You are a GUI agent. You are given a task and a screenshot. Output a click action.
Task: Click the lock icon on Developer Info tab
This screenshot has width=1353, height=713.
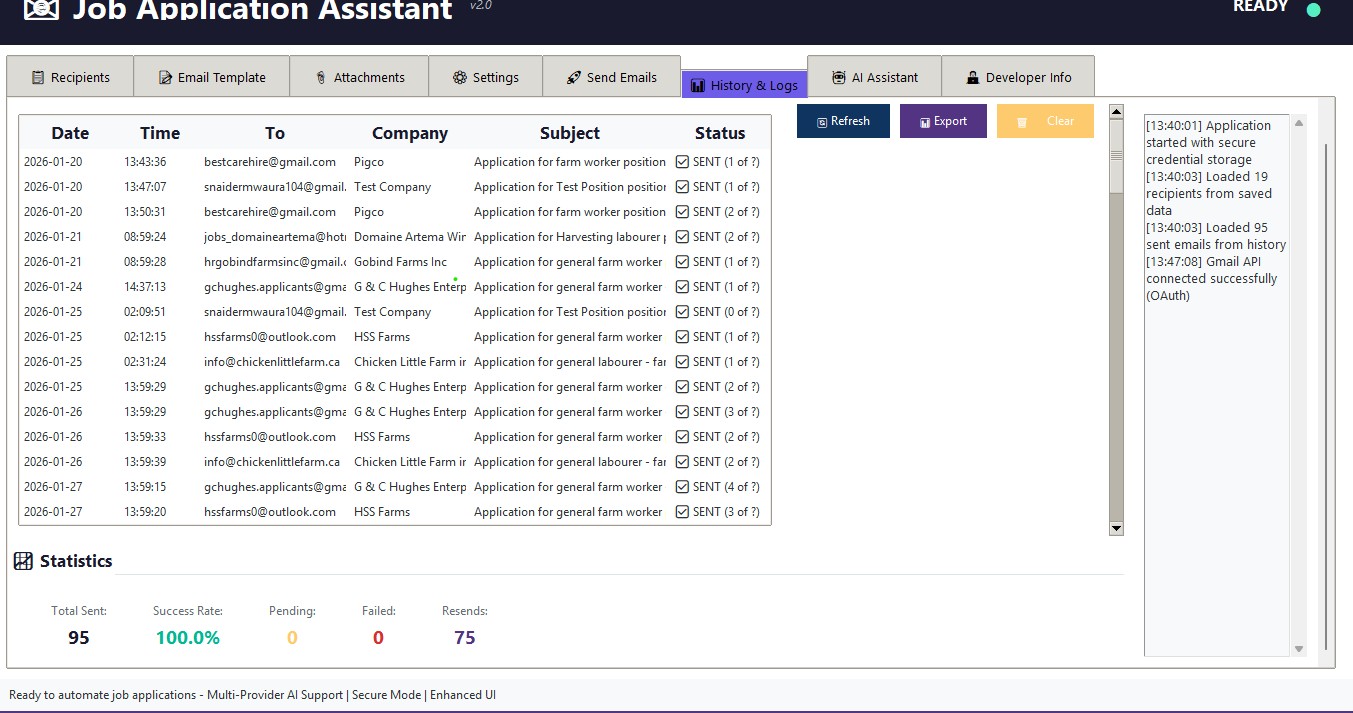pyautogui.click(x=971, y=76)
